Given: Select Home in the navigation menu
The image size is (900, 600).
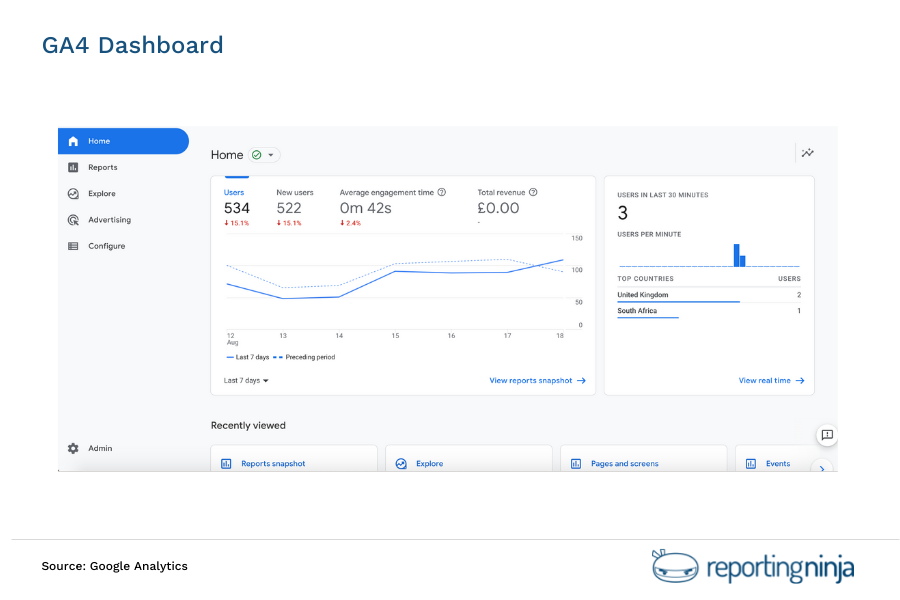Looking at the screenshot, I should (98, 141).
